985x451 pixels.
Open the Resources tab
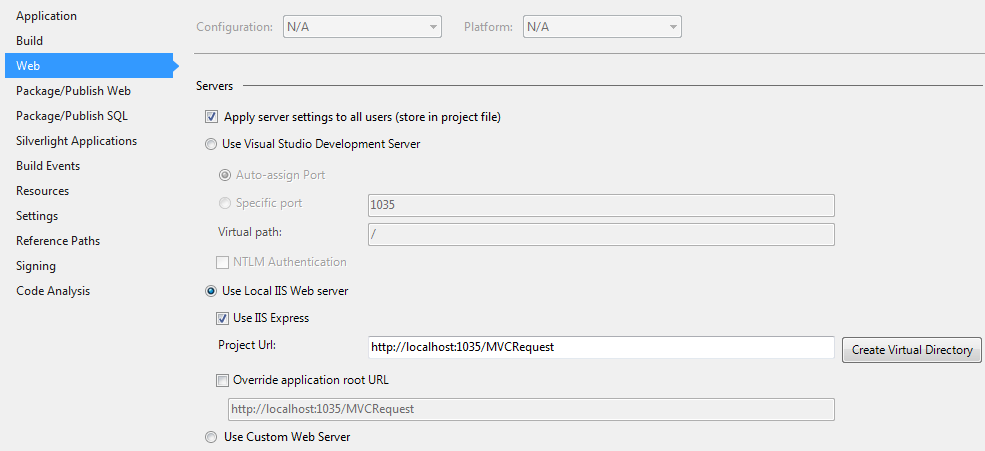tap(43, 190)
